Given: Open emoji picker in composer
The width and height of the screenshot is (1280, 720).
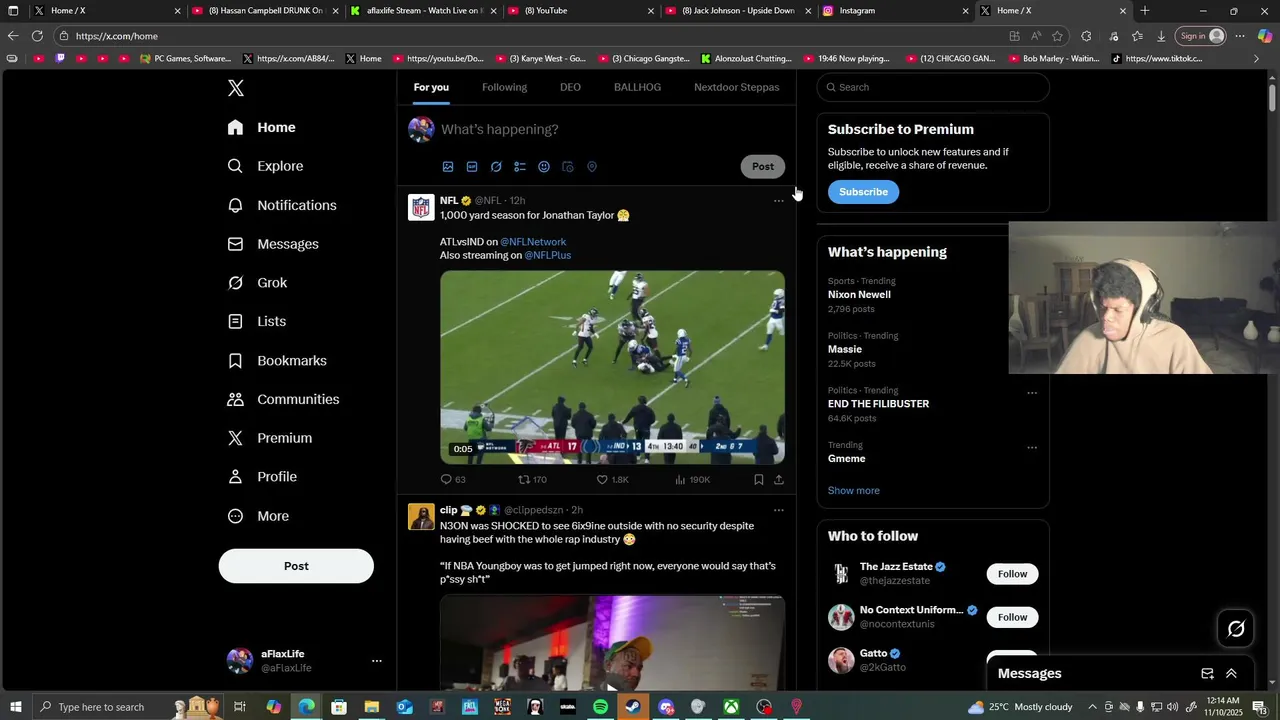Looking at the screenshot, I should click(544, 167).
